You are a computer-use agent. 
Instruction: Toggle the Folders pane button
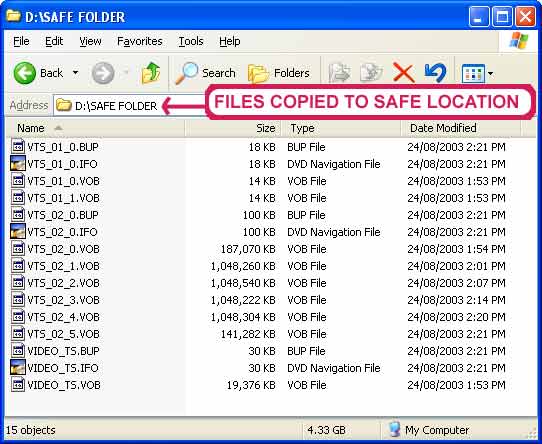(279, 73)
